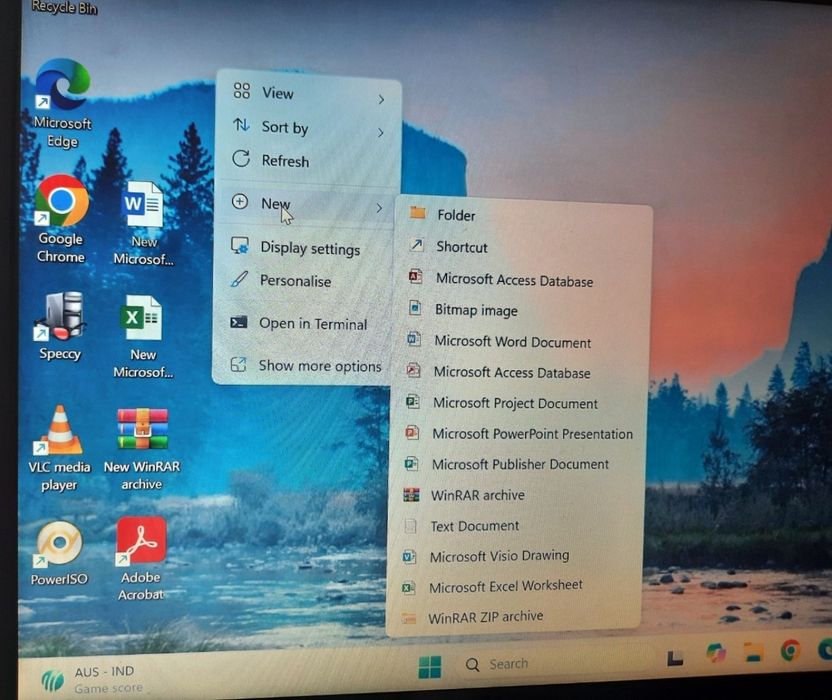Click the New menu entry
Viewport: 832px width, 700px height.
tap(306, 204)
